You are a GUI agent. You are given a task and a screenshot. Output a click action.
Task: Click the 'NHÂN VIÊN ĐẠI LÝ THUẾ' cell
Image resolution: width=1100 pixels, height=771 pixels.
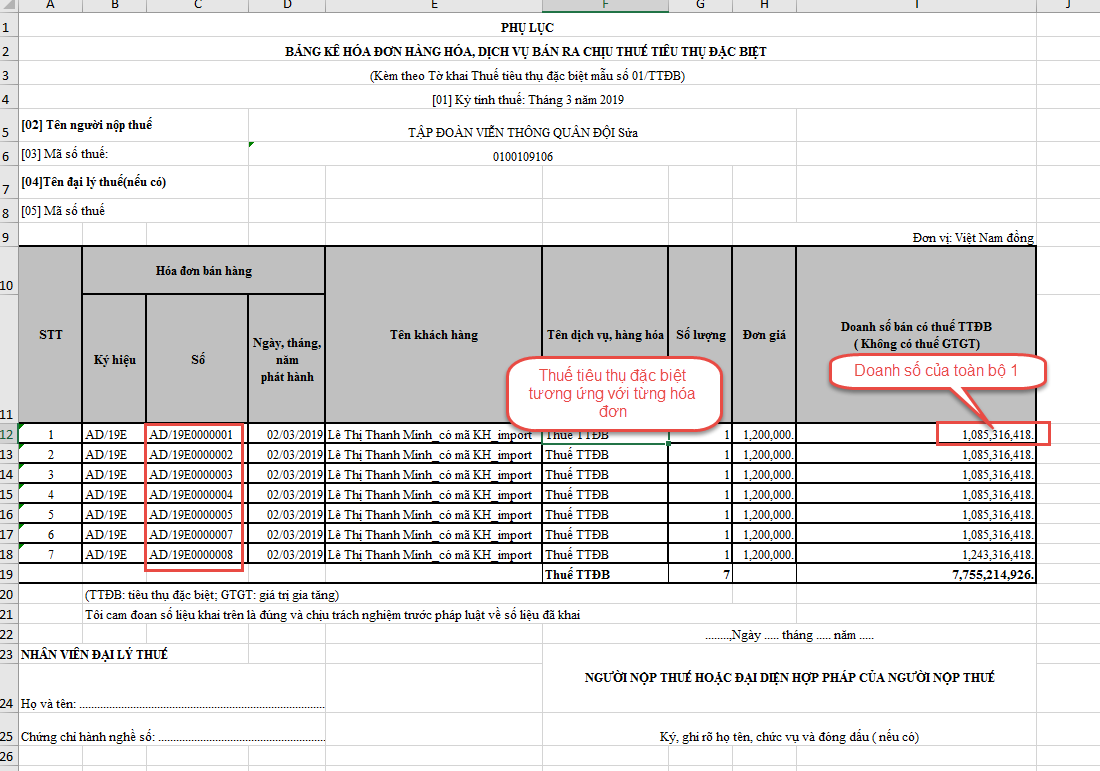pos(94,654)
